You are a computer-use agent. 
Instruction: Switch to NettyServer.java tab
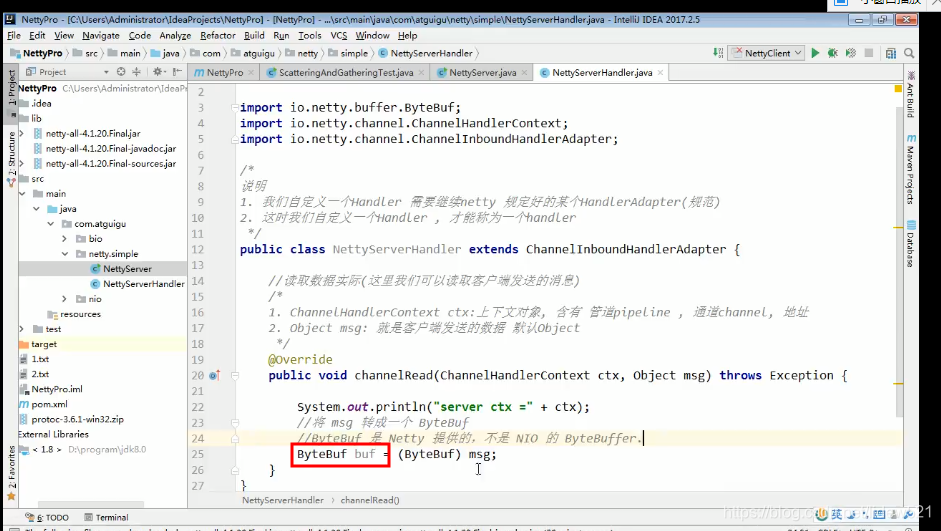click(x=481, y=73)
